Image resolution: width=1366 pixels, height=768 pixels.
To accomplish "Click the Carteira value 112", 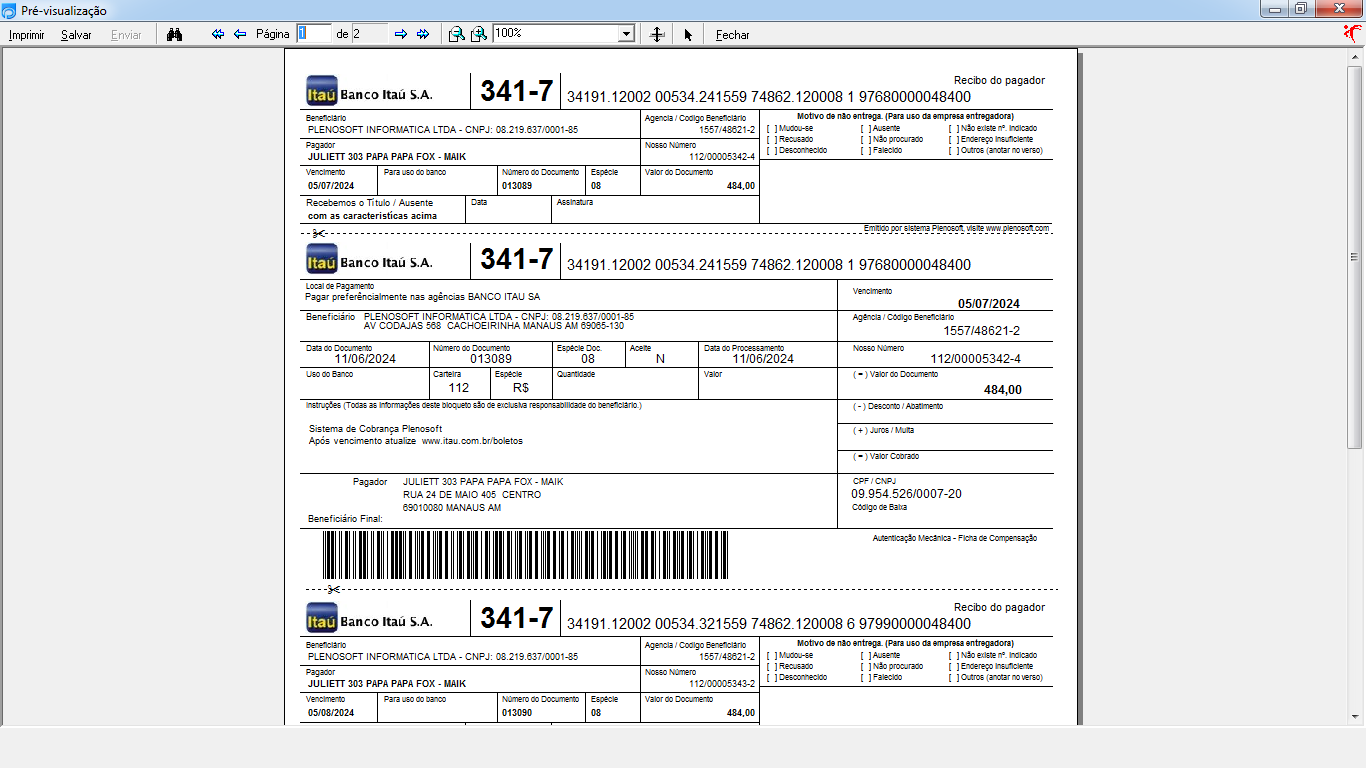I will coord(458,388).
